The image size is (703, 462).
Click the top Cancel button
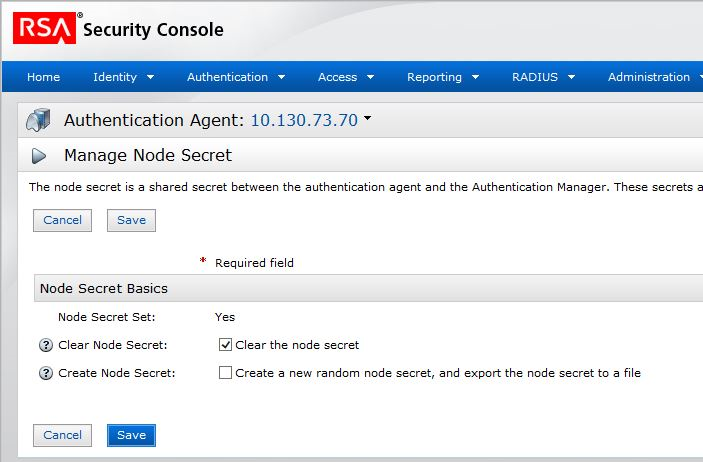click(62, 220)
